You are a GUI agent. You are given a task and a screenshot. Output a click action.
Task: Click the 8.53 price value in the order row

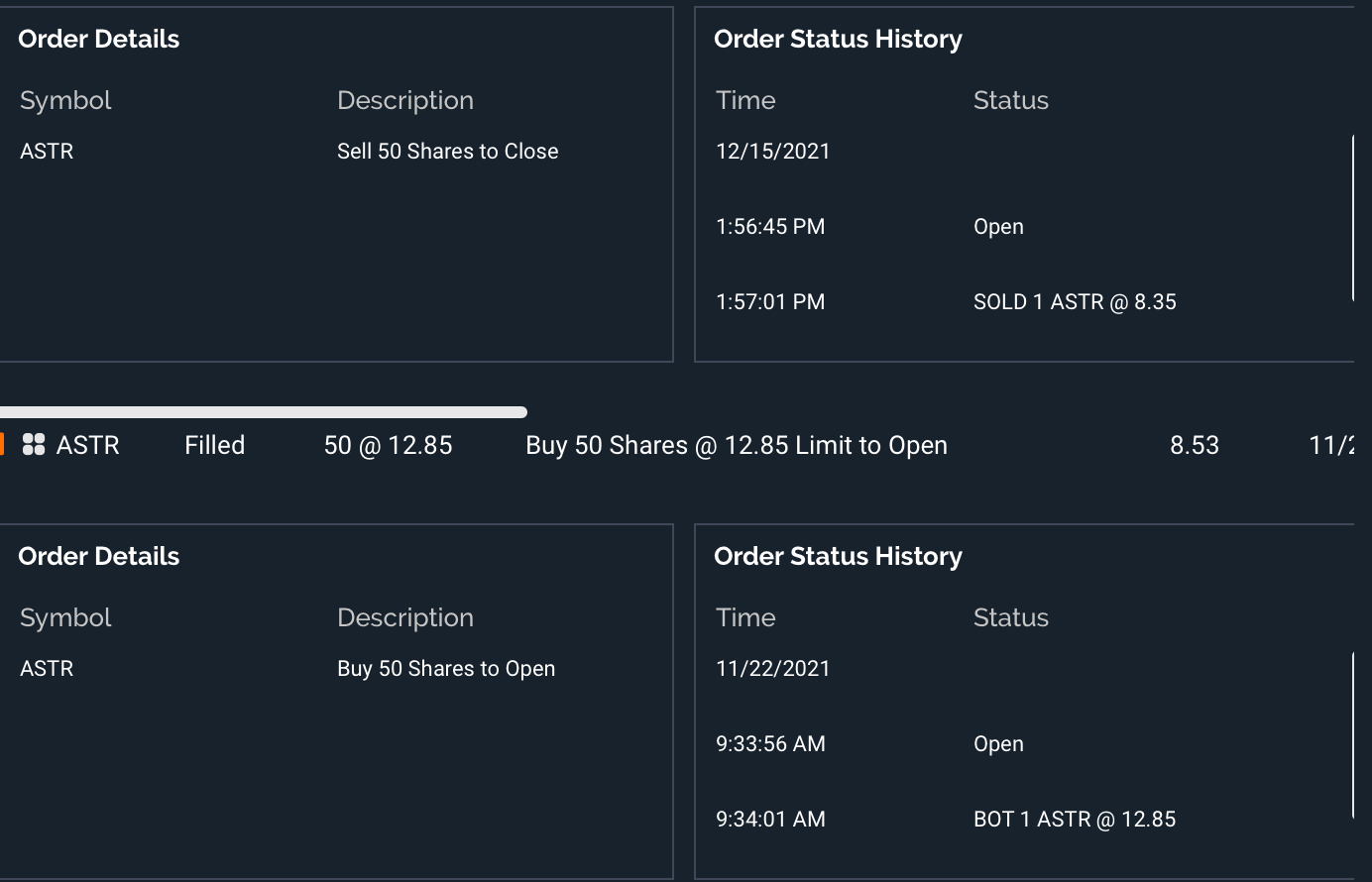coord(1195,445)
